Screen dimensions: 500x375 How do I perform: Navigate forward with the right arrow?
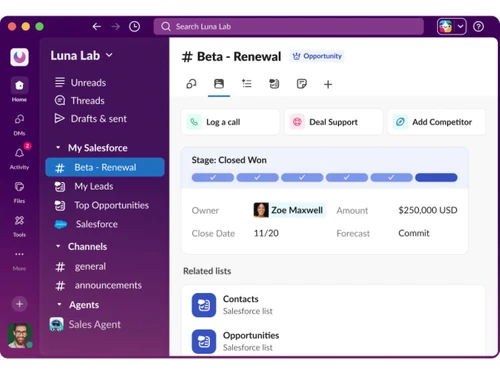click(115, 27)
